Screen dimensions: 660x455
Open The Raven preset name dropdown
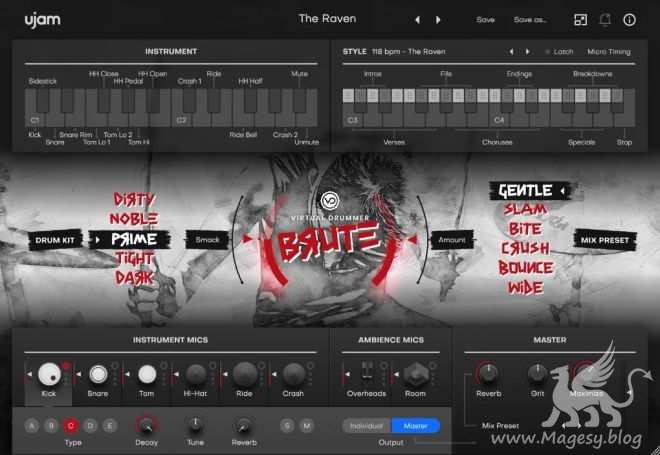tap(327, 19)
